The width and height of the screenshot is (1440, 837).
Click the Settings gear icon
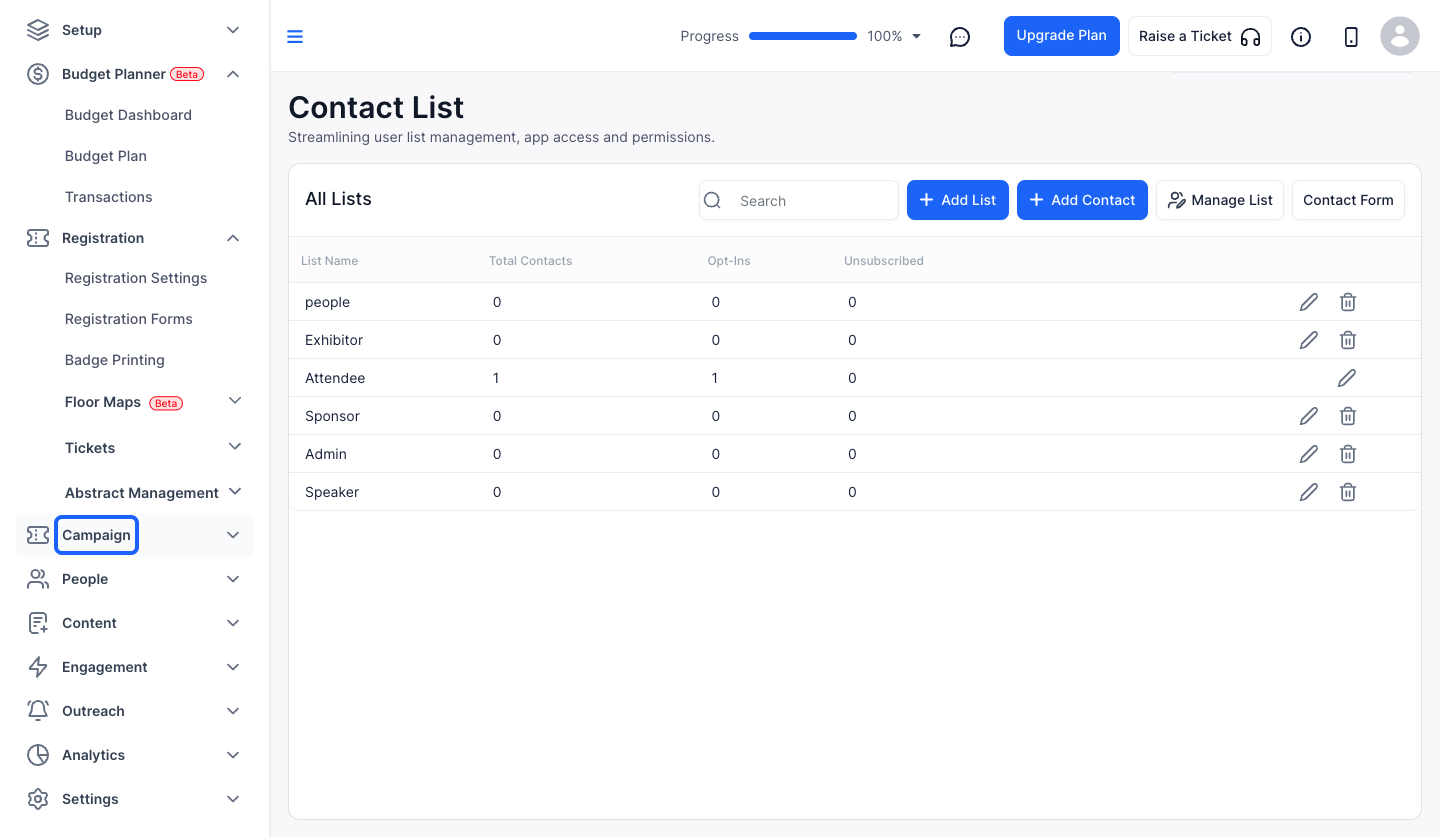pyautogui.click(x=38, y=799)
